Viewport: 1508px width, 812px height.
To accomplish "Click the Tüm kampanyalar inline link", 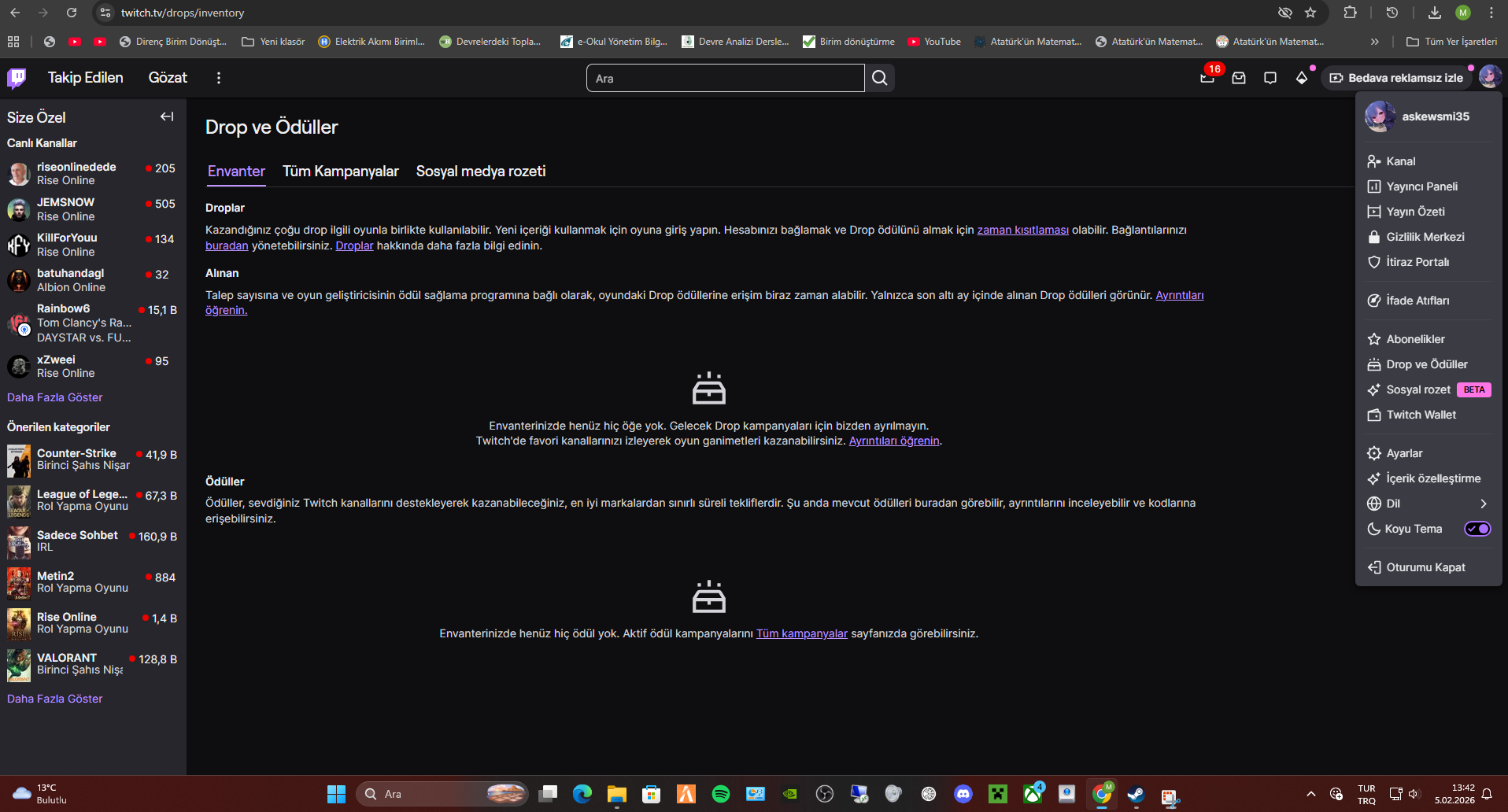I will 802,633.
